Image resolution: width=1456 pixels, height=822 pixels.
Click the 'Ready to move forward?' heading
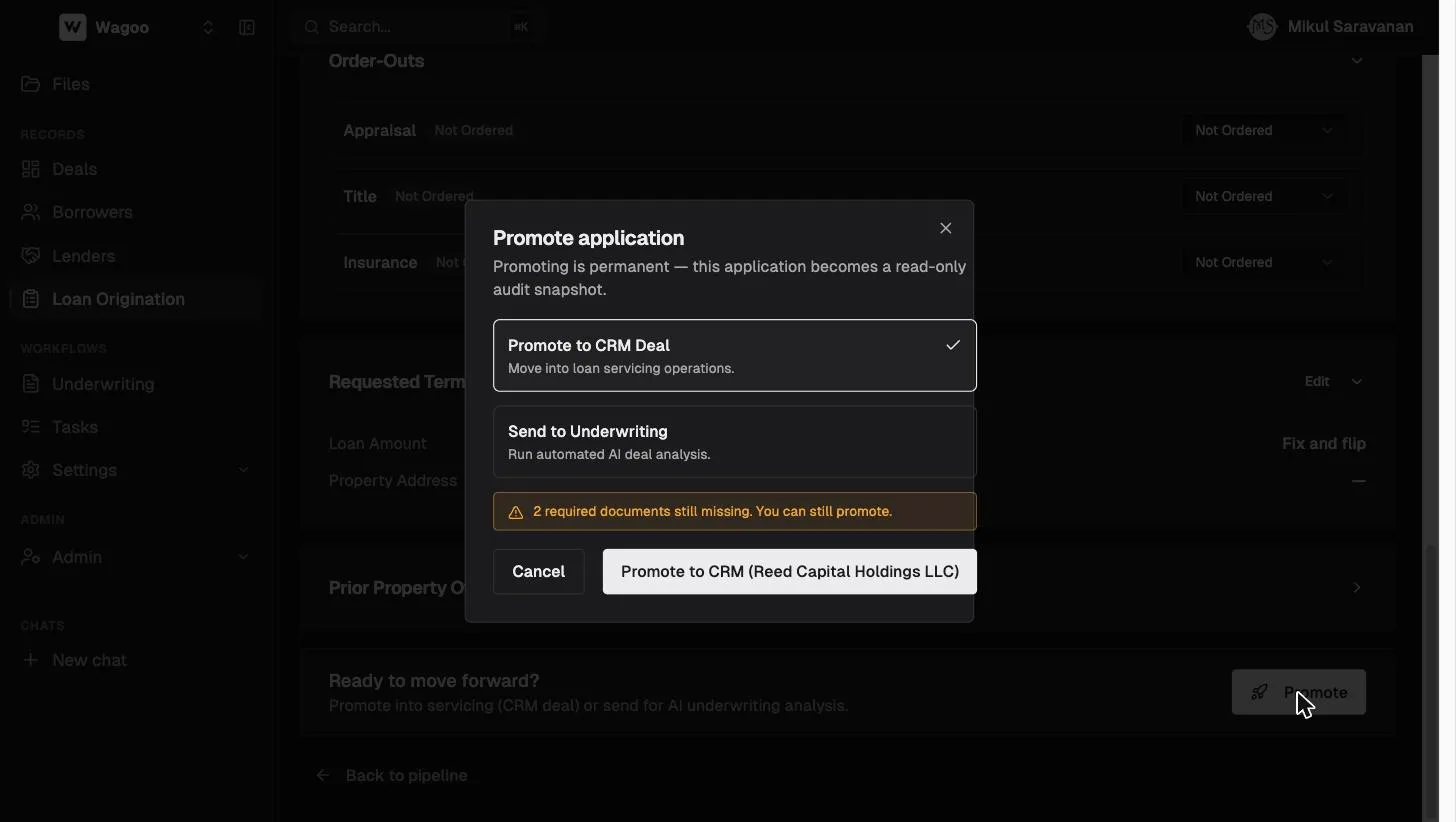(434, 681)
